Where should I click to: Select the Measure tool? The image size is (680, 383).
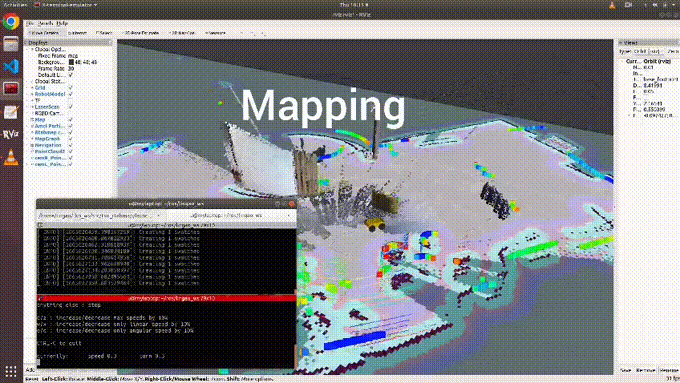coord(216,33)
